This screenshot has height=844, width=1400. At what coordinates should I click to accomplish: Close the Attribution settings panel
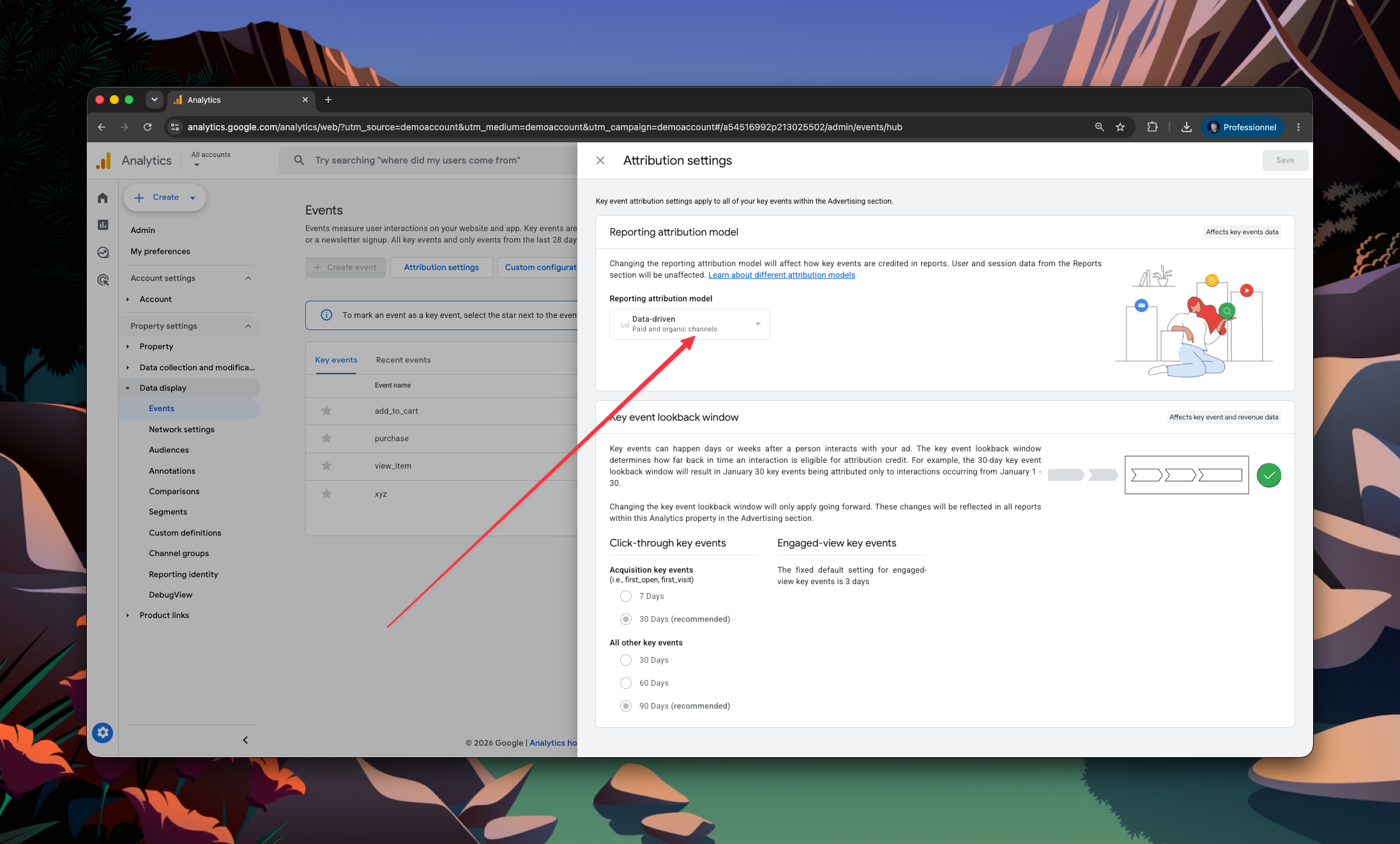tap(600, 160)
